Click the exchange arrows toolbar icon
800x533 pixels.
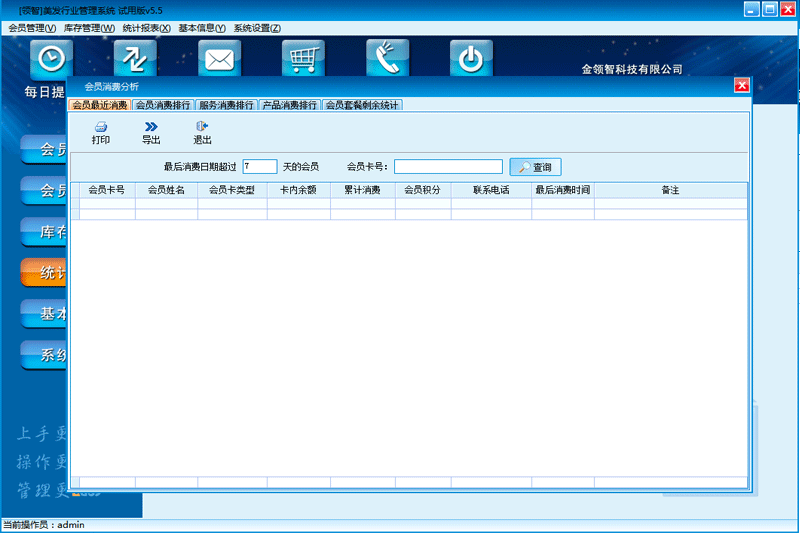pyautogui.click(x=135, y=58)
